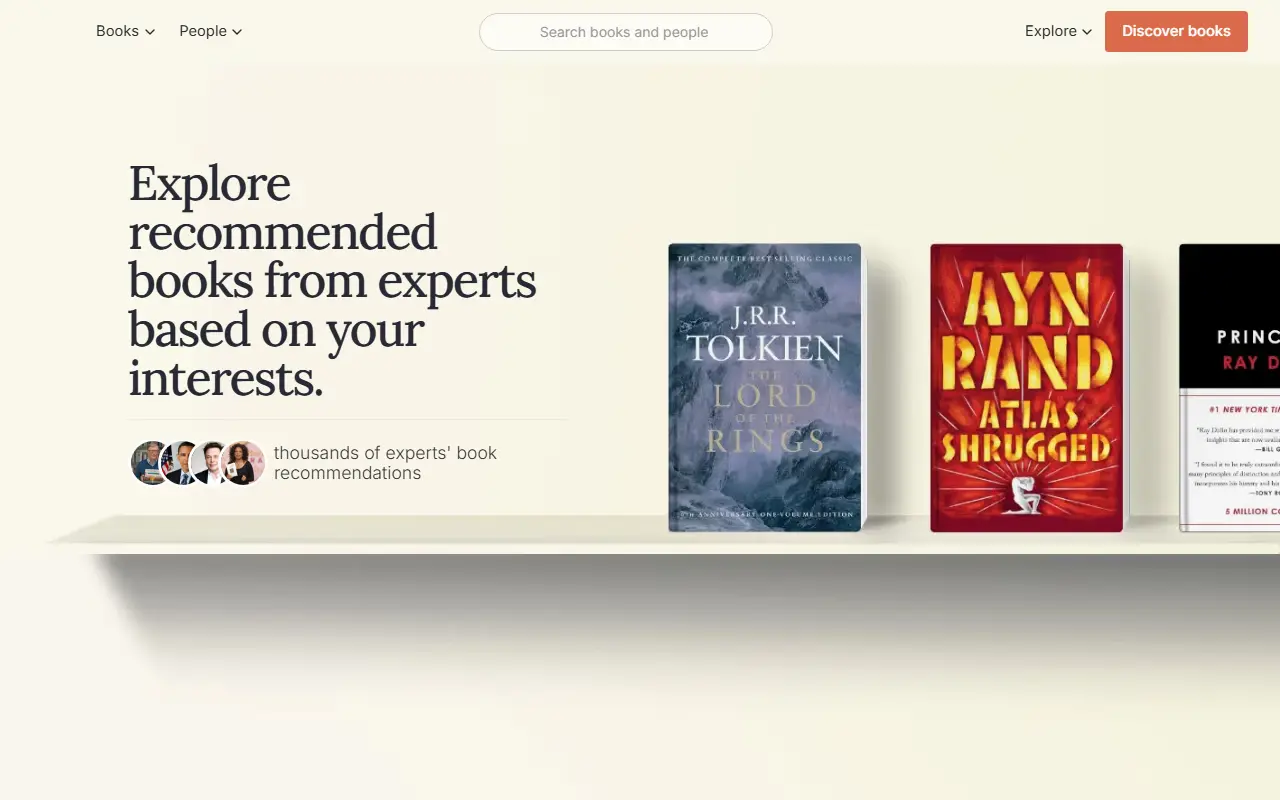
Task: Select the third expert avatar photo
Action: tap(212, 463)
